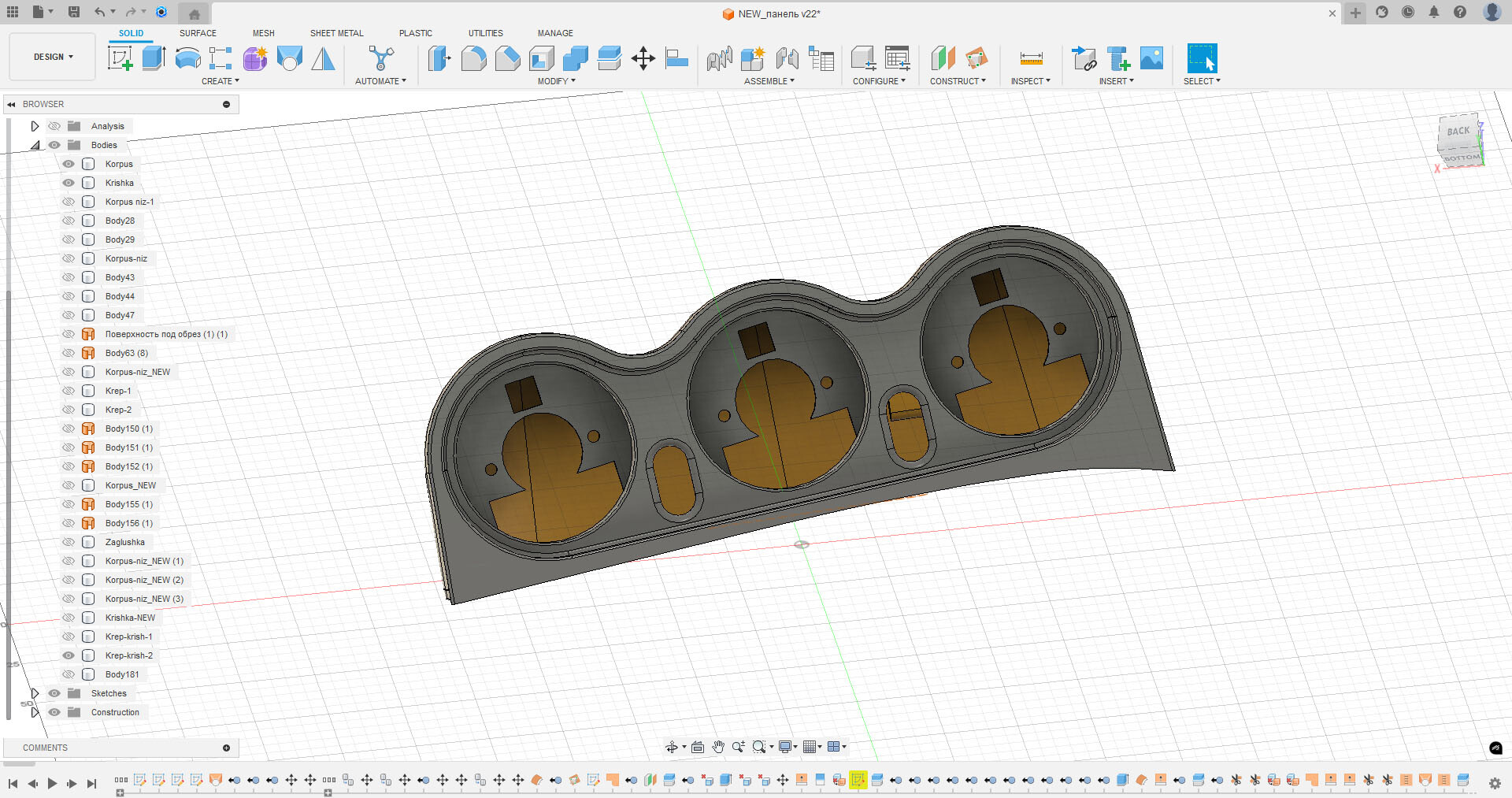
Task: Select the Shell tool
Action: [541, 58]
